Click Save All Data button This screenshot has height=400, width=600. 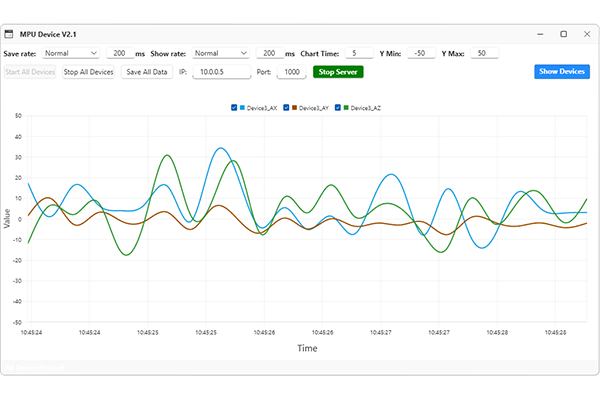[x=146, y=72]
